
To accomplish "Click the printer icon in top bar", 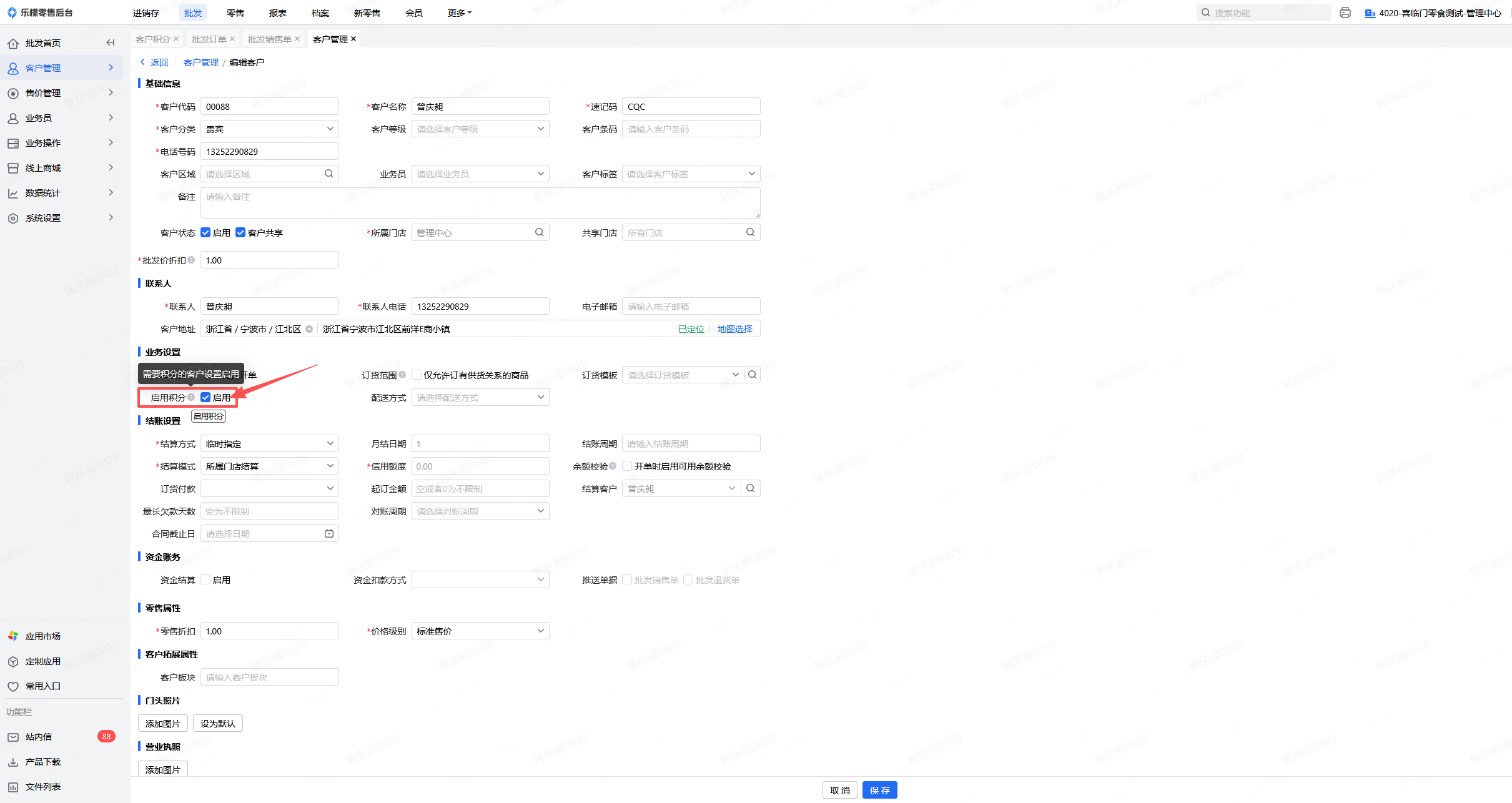I will coord(1345,12).
